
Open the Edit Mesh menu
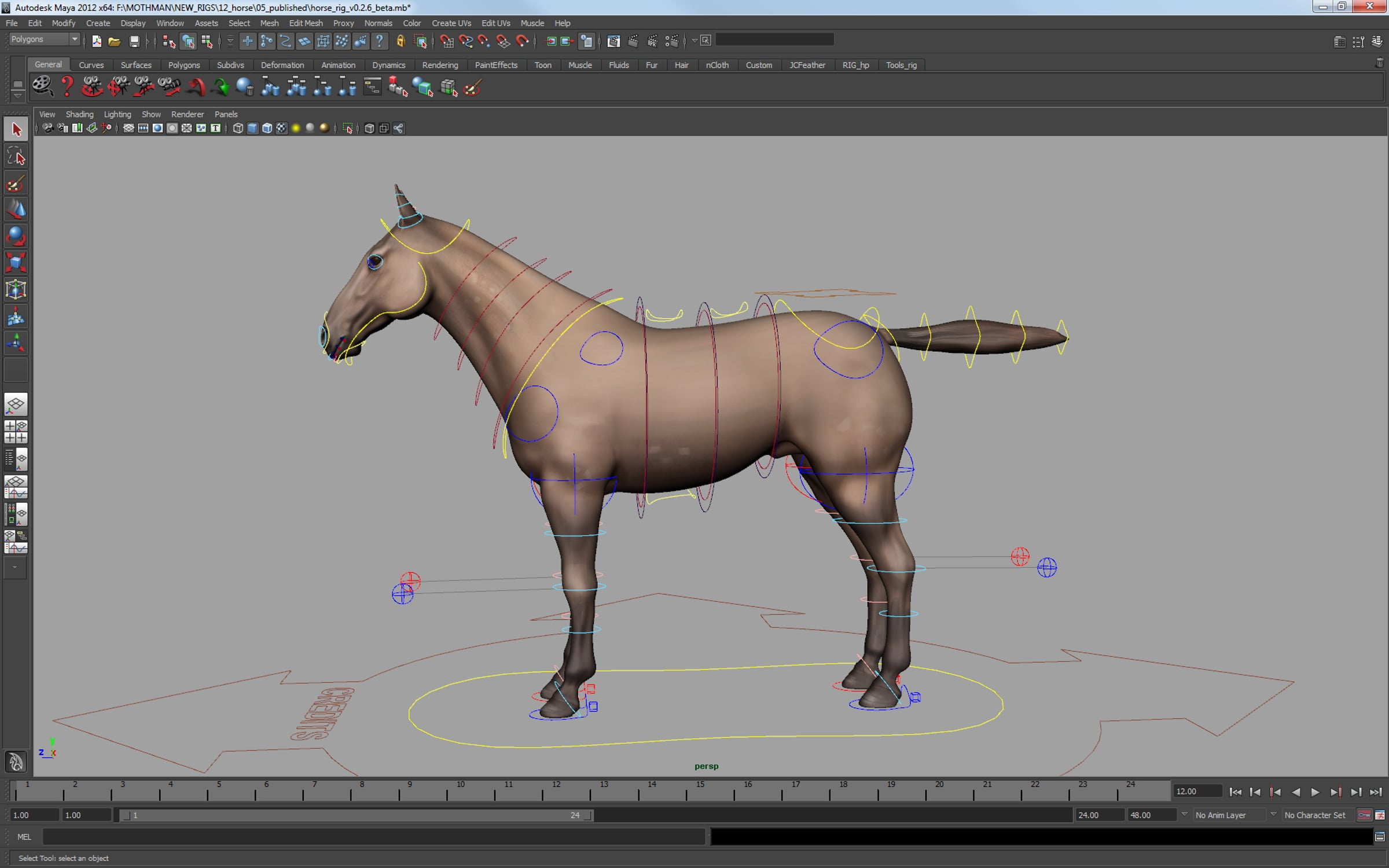(306, 23)
